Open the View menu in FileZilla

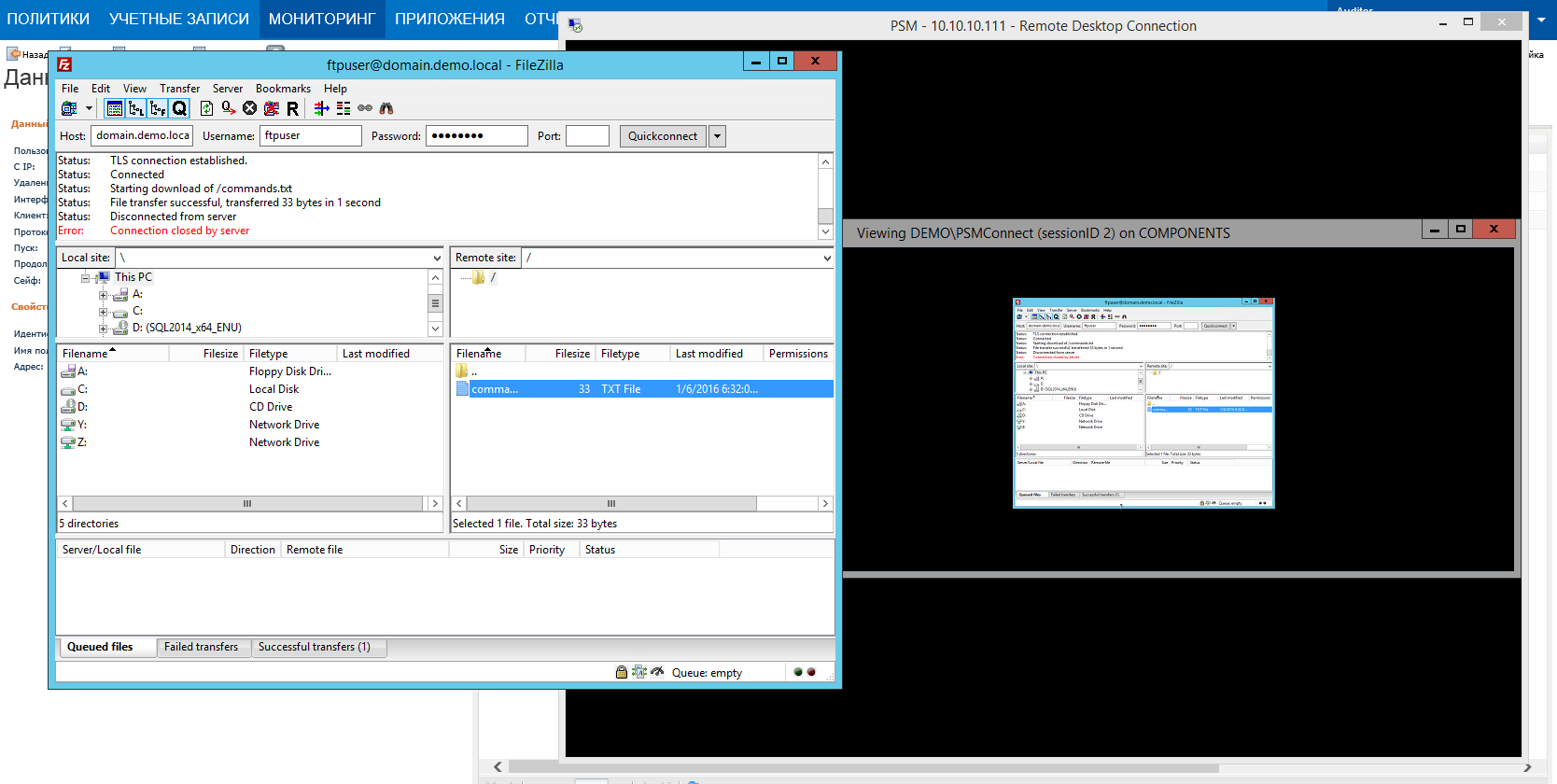click(x=134, y=89)
